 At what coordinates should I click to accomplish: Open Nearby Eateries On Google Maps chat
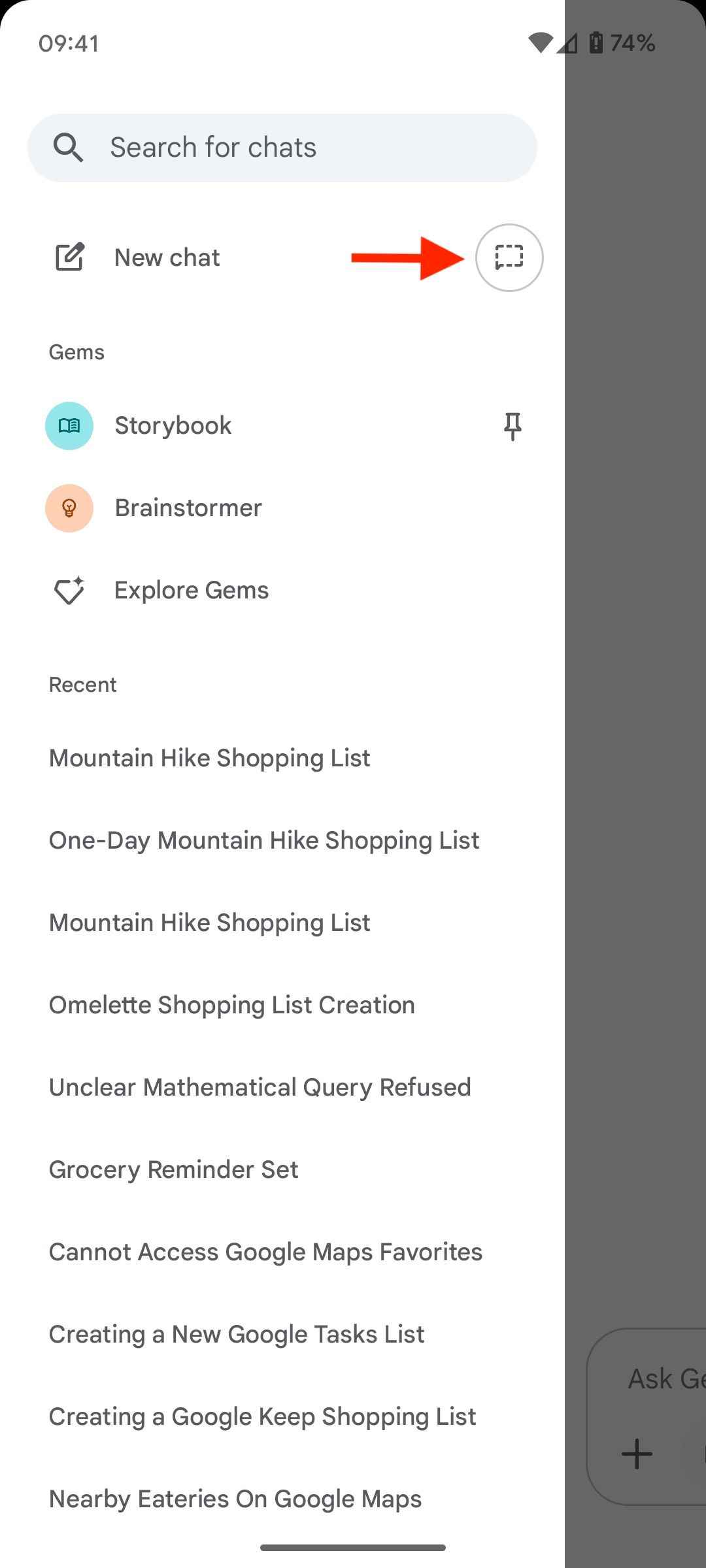pyautogui.click(x=235, y=1499)
